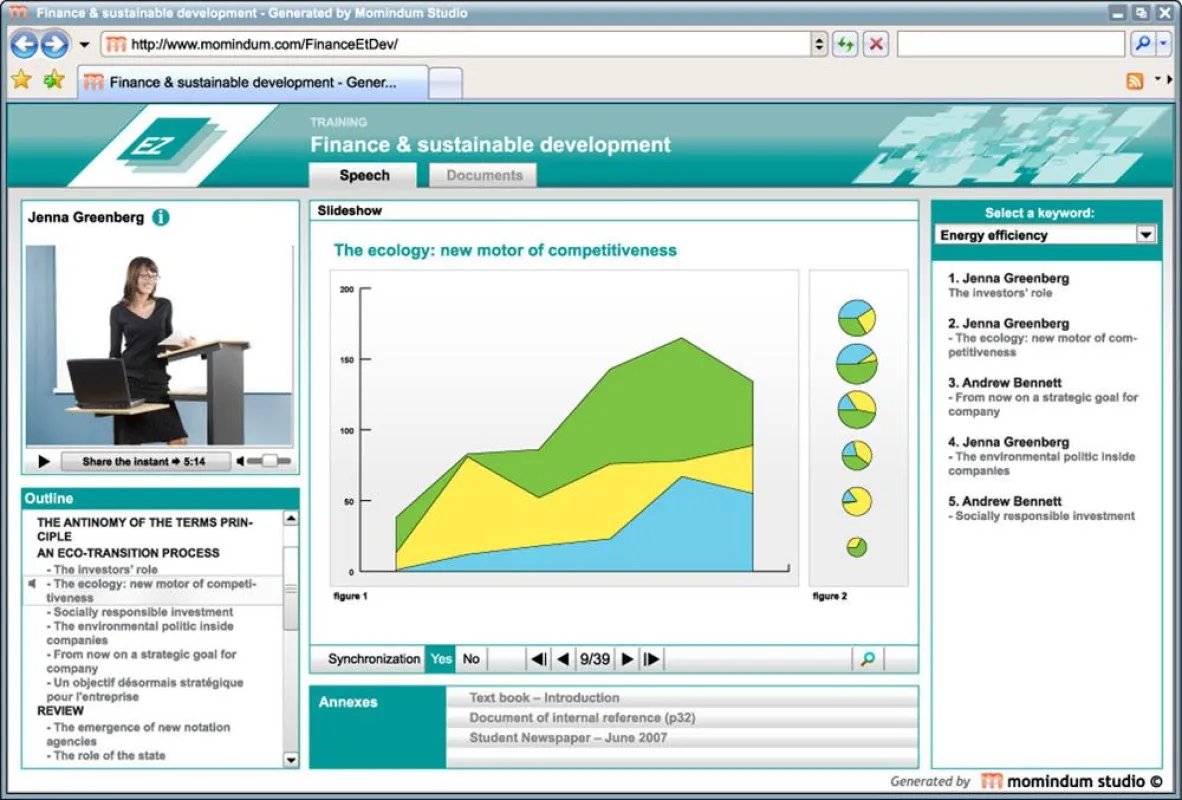1182x800 pixels.
Task: Skip to the last slide
Action: pyautogui.click(x=652, y=659)
